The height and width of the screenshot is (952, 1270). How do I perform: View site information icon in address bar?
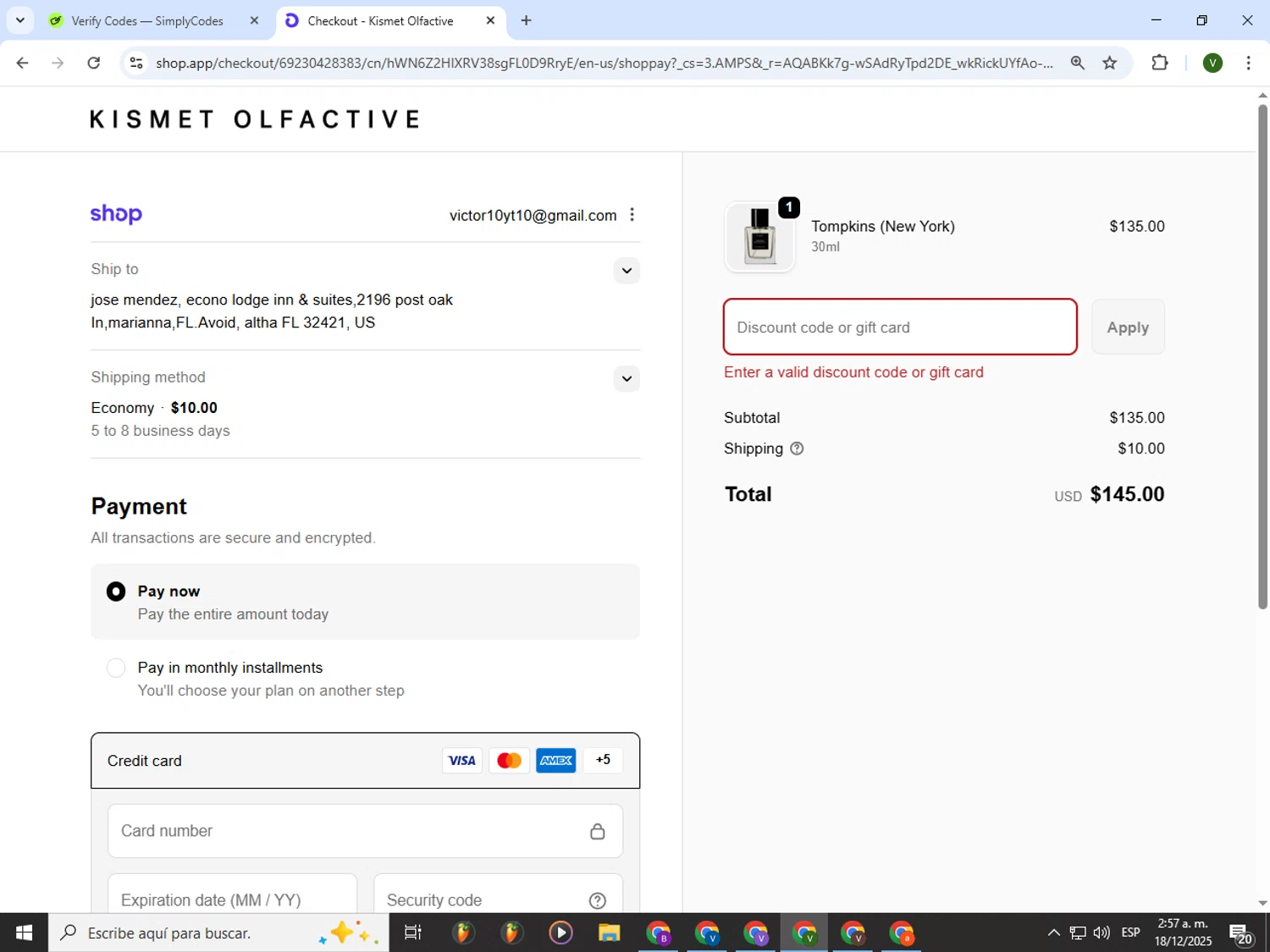[136, 63]
